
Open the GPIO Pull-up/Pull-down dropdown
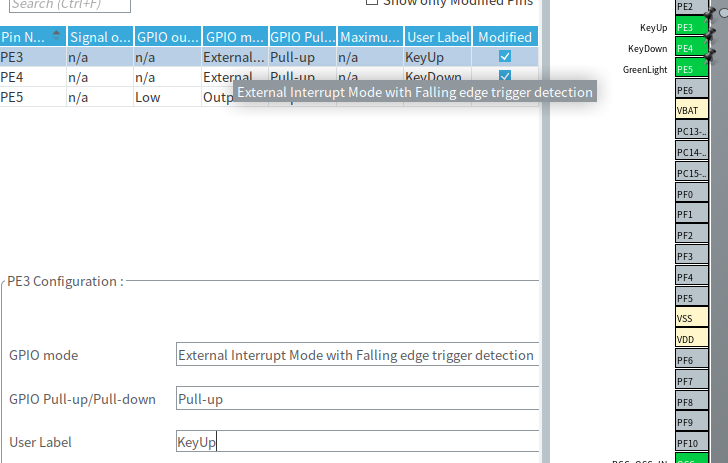point(356,399)
